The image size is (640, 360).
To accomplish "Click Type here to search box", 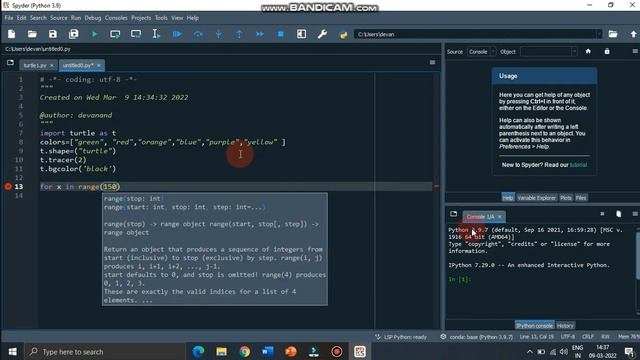I will coord(105,351).
